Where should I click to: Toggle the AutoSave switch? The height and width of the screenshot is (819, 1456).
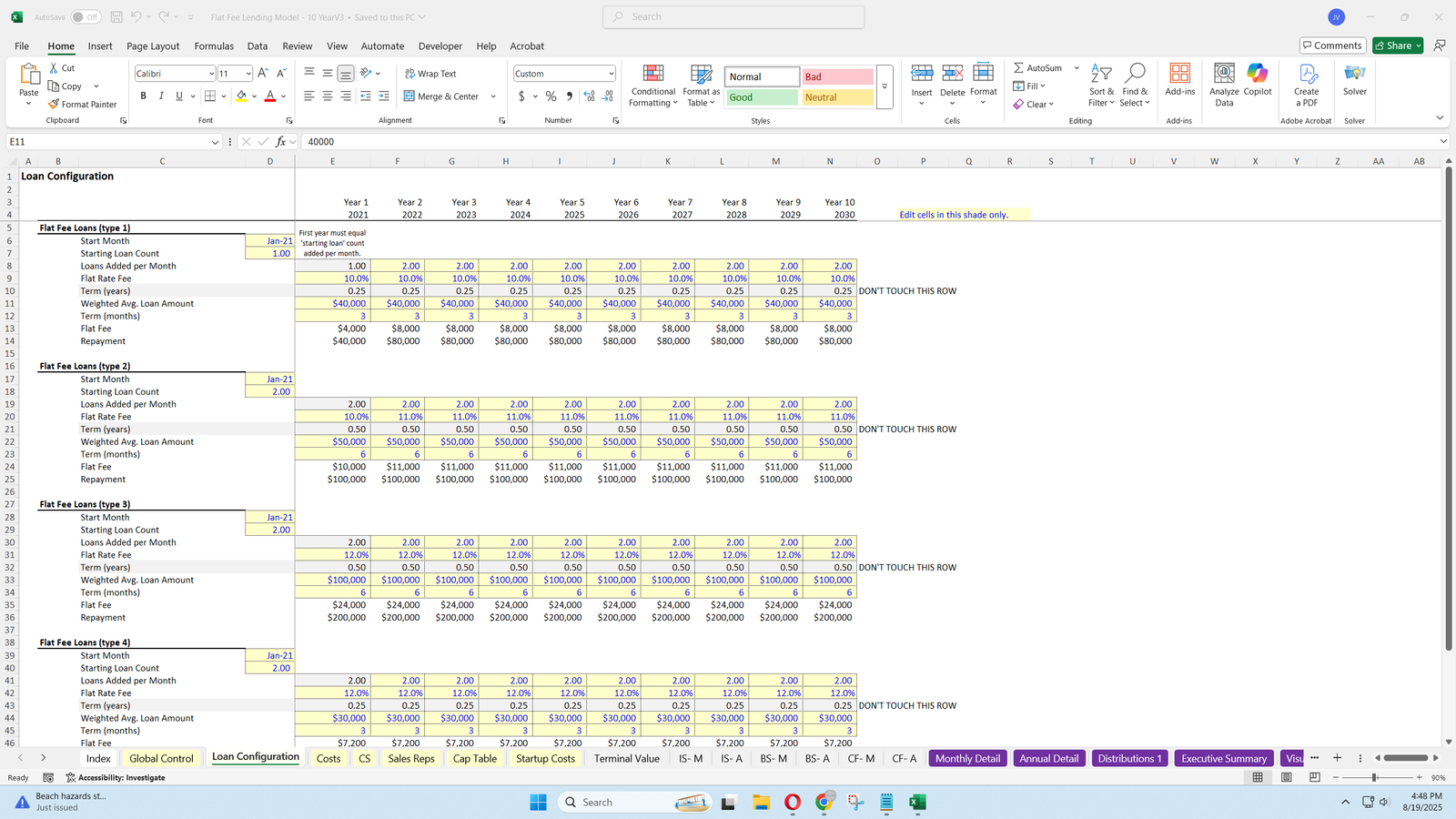(x=86, y=17)
